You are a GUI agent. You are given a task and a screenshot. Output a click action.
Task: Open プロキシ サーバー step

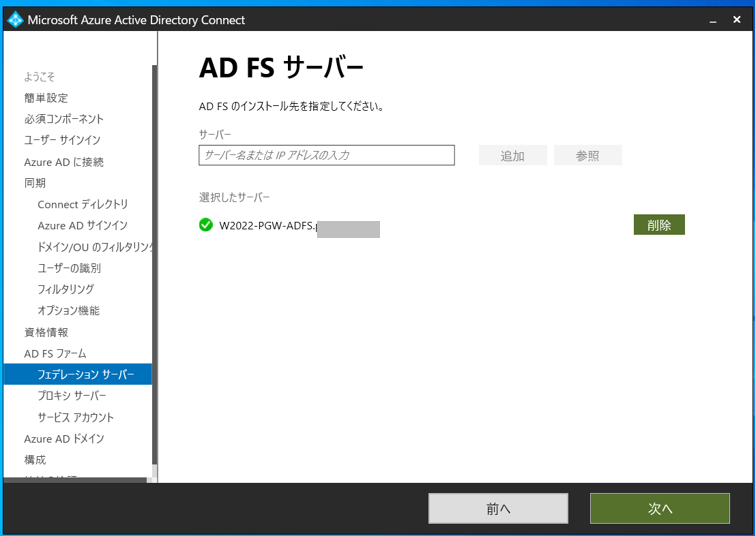[72, 396]
